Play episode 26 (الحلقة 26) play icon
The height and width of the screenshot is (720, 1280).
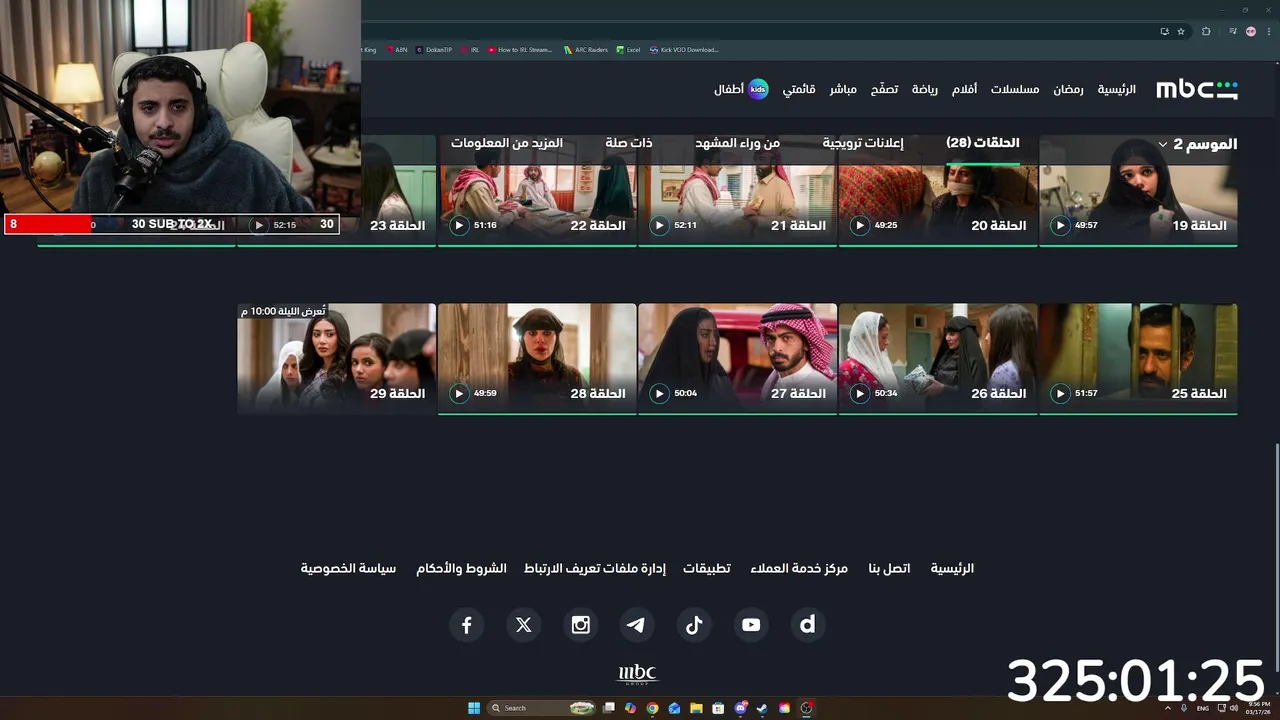860,394
